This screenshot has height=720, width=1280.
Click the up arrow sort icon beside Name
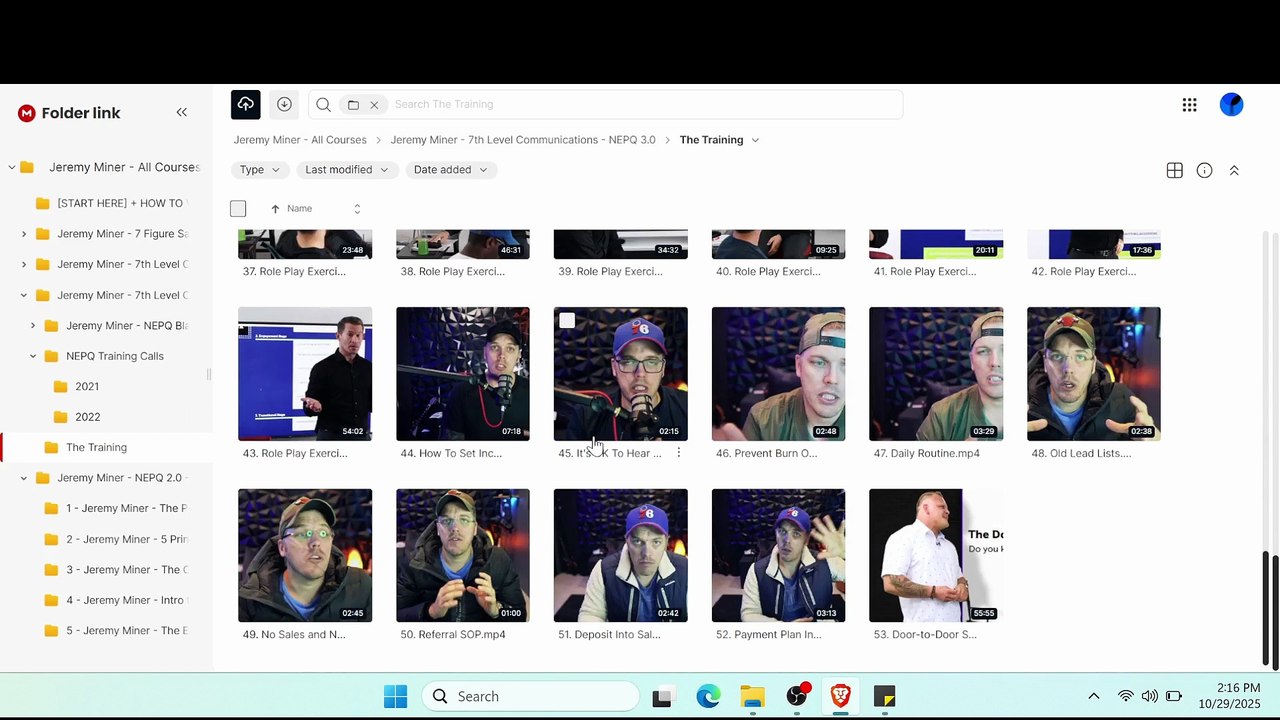click(275, 209)
